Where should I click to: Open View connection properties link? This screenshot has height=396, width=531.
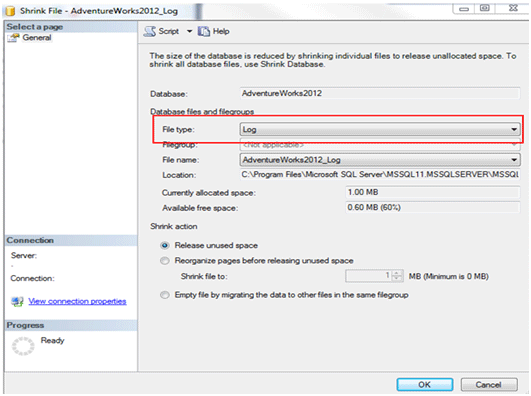[x=77, y=301]
